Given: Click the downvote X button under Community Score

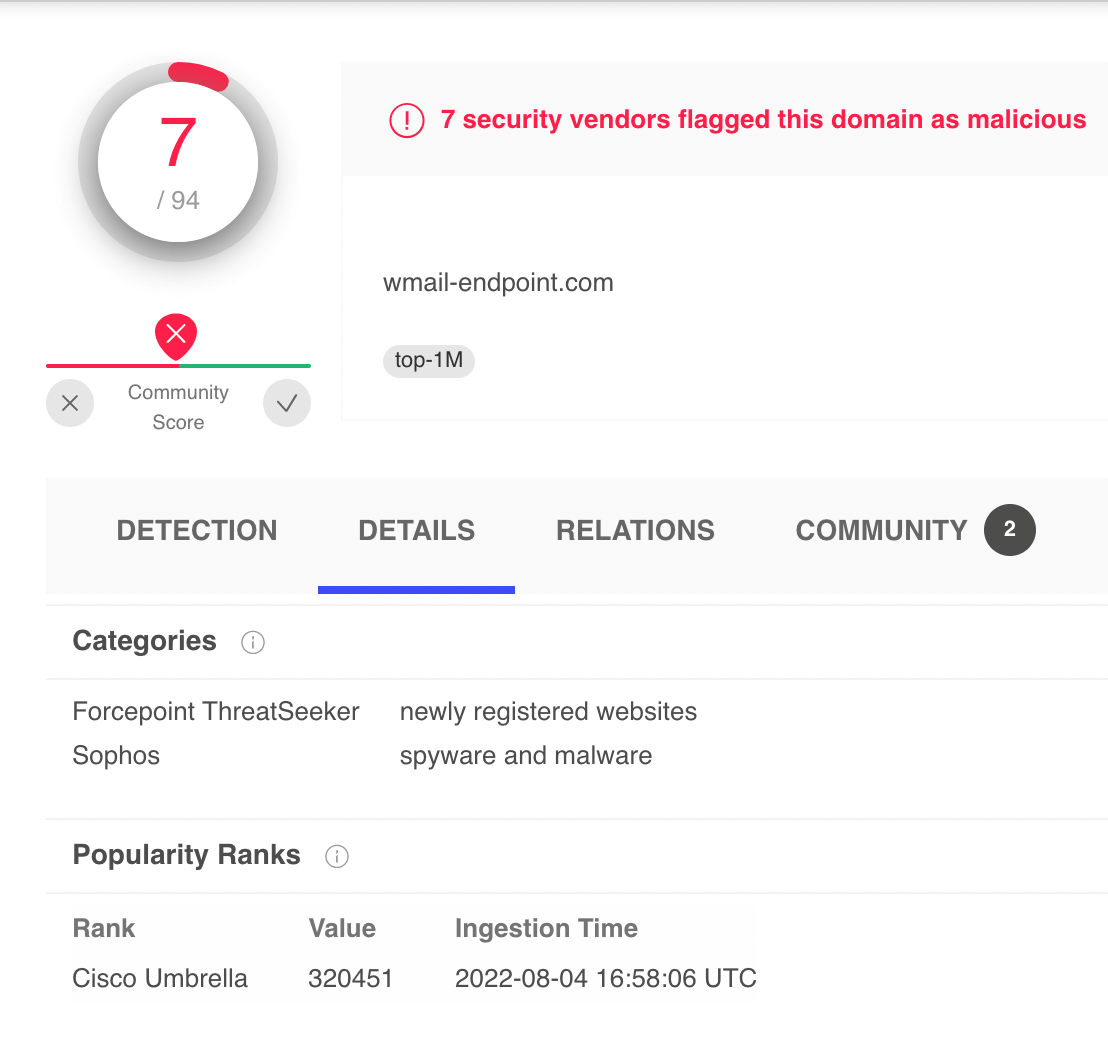Looking at the screenshot, I should pyautogui.click(x=70, y=404).
